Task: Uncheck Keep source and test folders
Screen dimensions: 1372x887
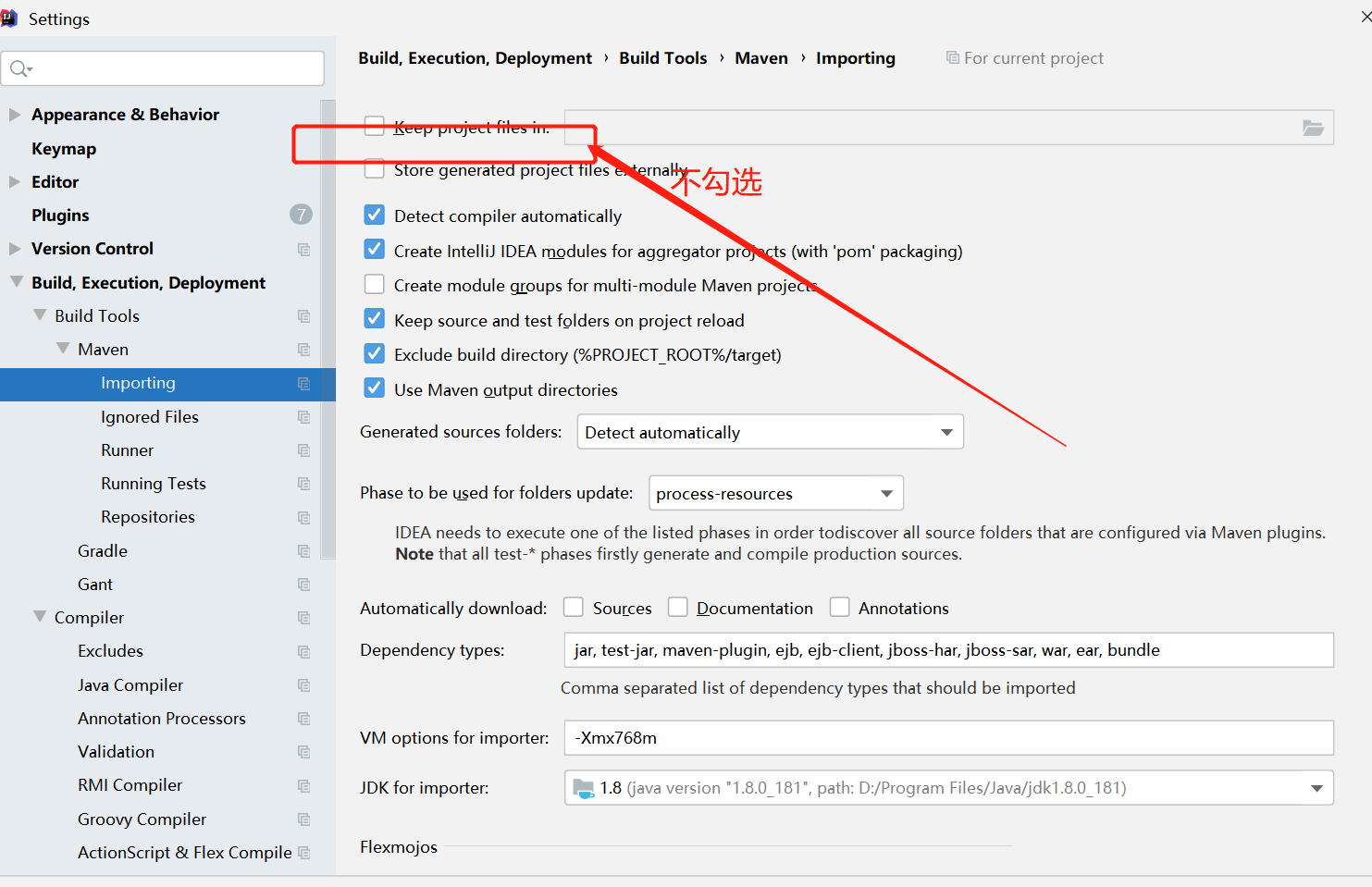Action: [375, 319]
